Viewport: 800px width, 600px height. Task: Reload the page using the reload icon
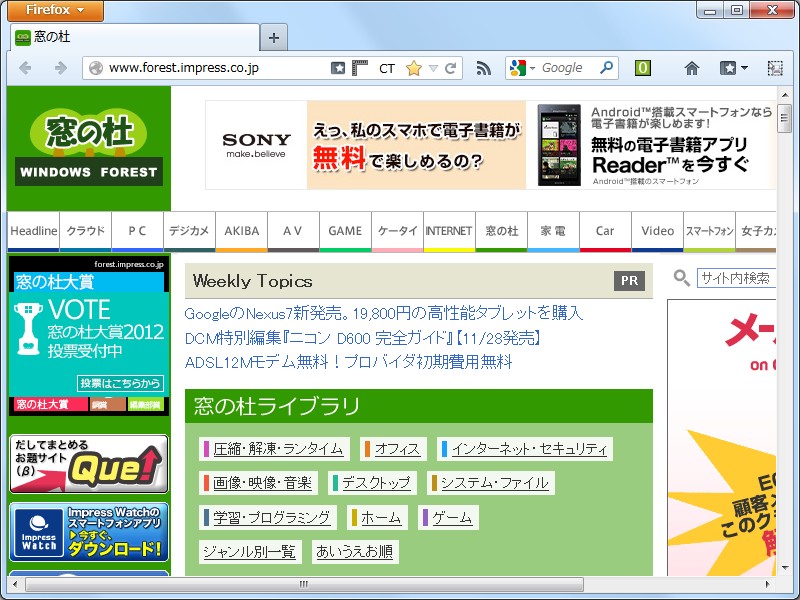(x=449, y=68)
